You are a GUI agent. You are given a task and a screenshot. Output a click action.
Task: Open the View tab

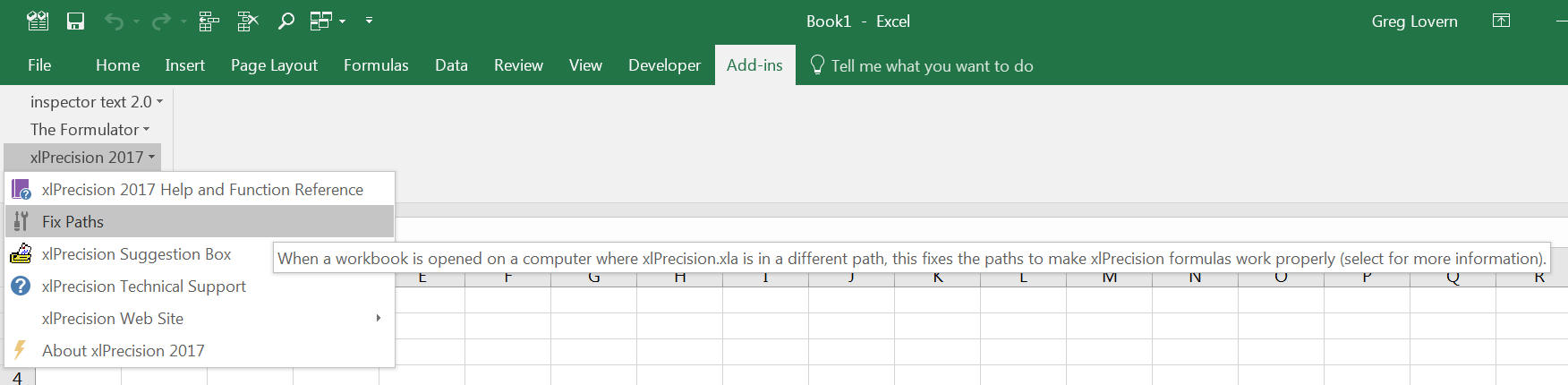point(585,65)
